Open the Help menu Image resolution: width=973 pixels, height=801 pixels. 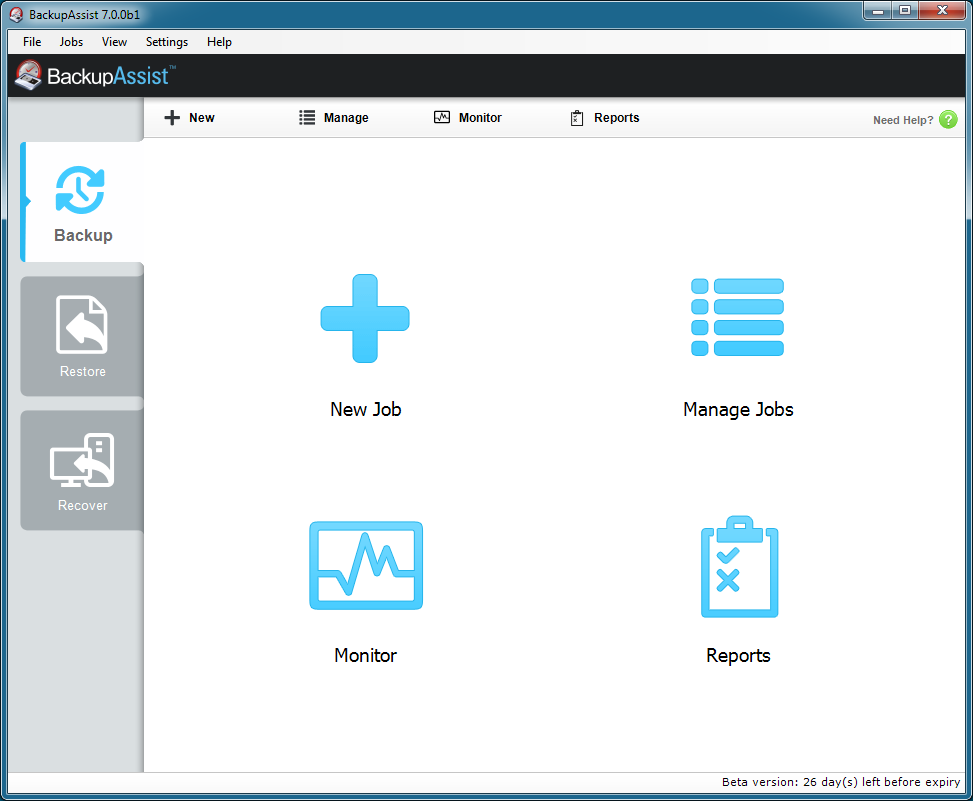[x=219, y=42]
